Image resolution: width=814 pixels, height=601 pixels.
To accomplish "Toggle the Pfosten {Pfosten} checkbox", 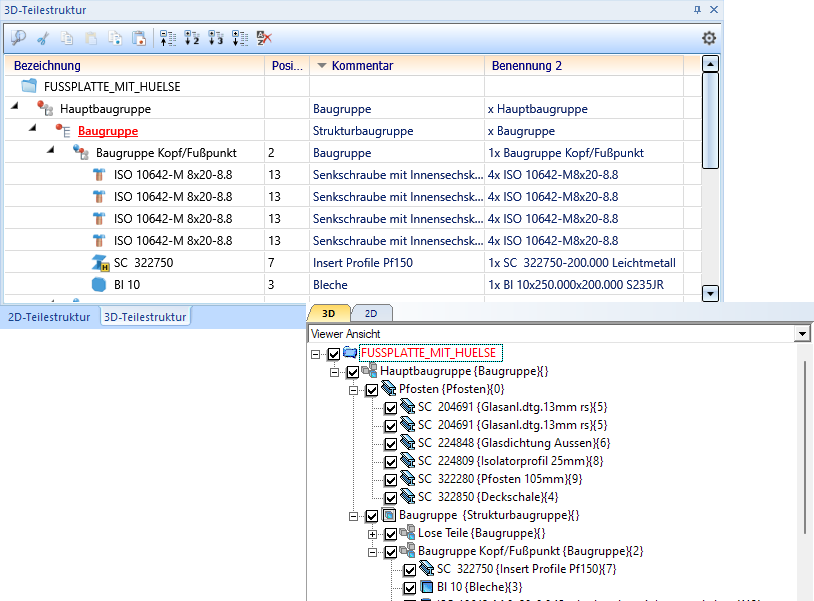I will pos(372,389).
